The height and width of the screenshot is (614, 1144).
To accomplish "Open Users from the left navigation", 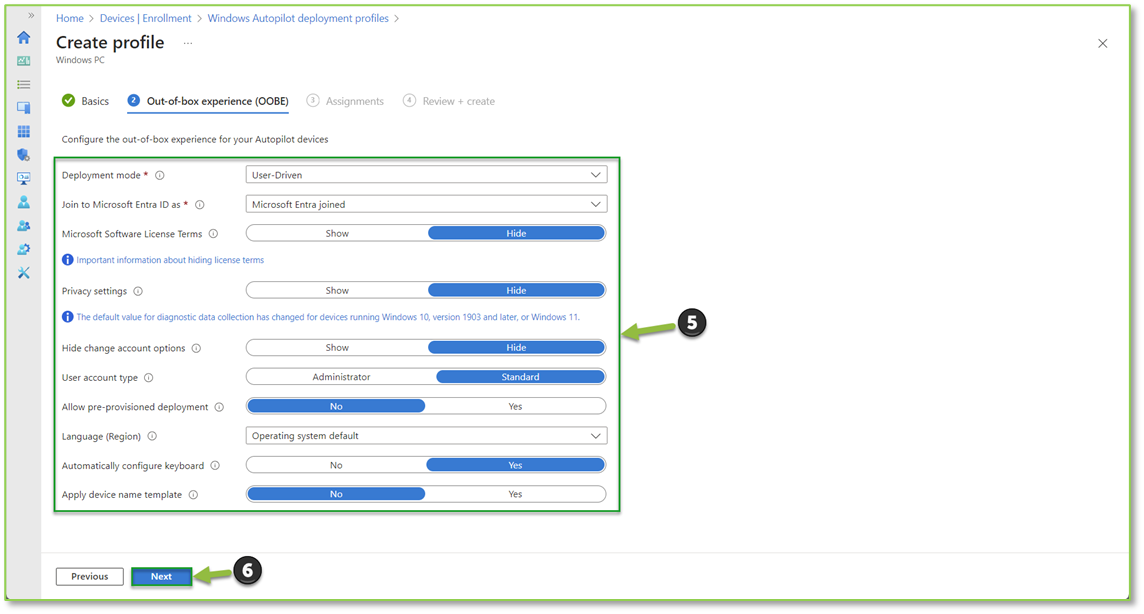I will (23, 201).
